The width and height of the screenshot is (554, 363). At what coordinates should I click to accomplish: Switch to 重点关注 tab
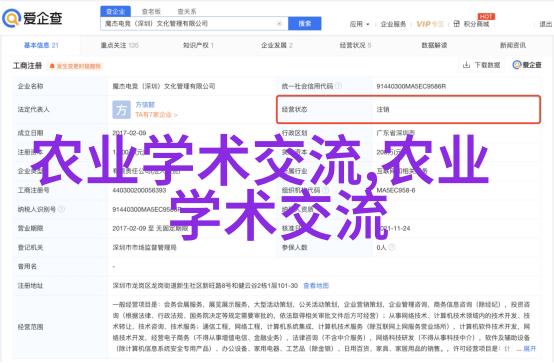coord(120,45)
